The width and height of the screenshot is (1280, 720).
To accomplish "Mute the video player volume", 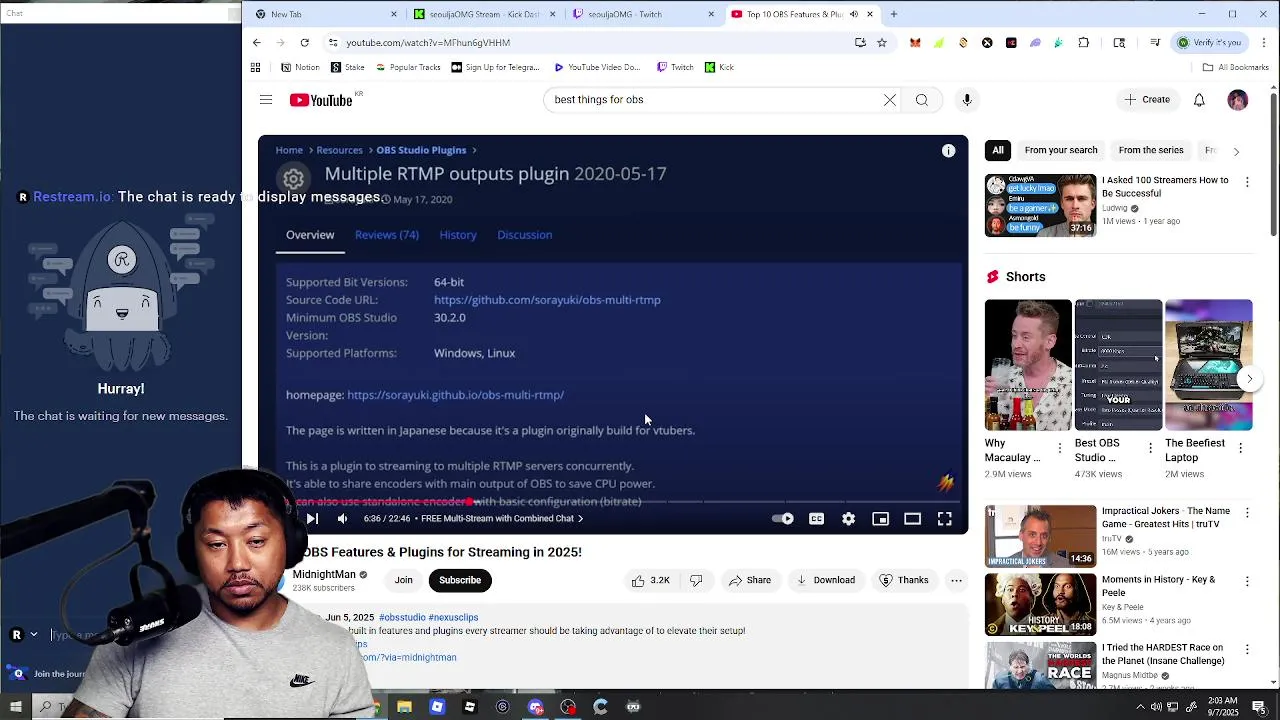I will [342, 518].
